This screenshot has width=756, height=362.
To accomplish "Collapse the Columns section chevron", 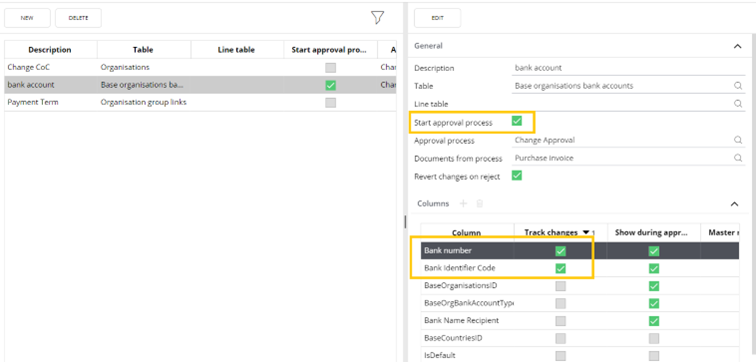I will [x=734, y=204].
